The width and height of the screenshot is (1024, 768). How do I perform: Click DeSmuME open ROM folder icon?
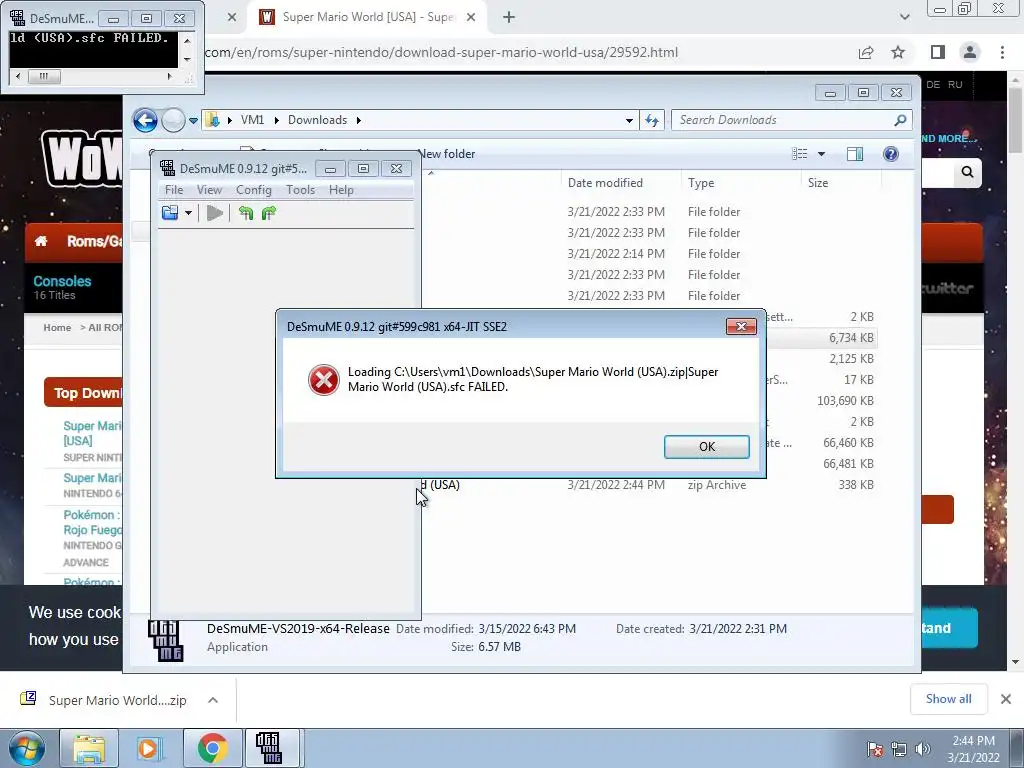(x=170, y=213)
